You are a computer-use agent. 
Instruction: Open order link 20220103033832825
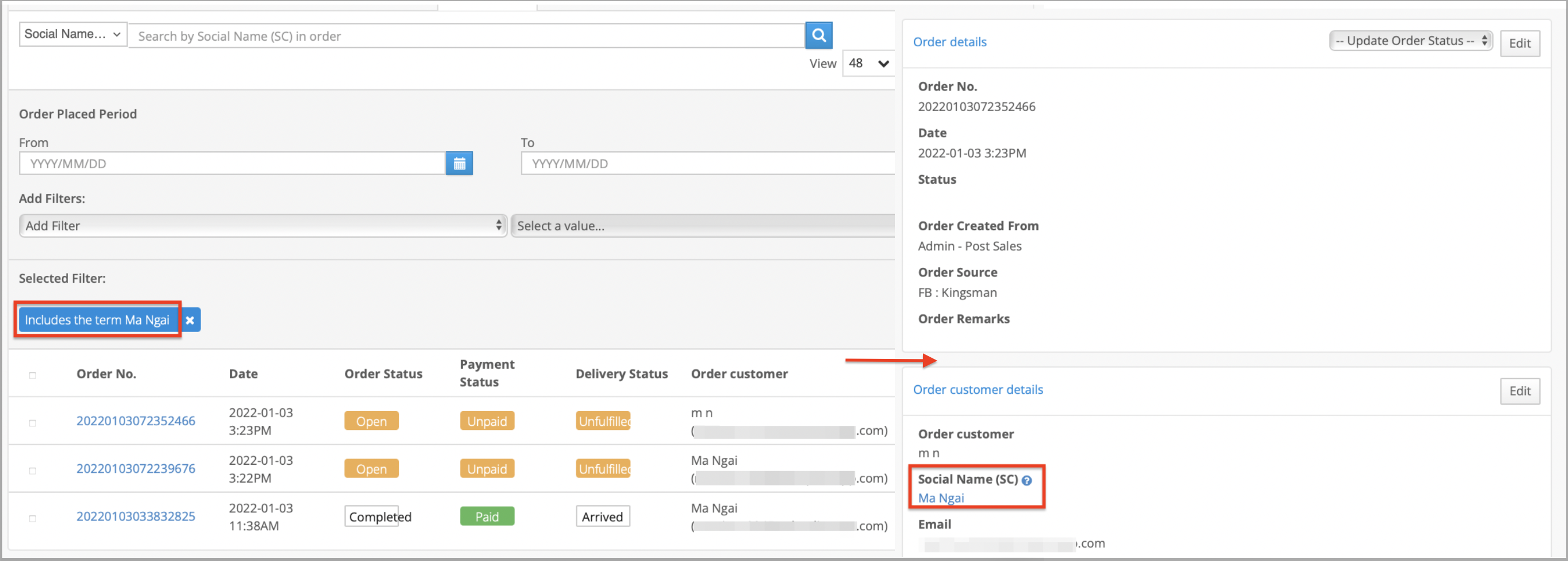point(136,516)
